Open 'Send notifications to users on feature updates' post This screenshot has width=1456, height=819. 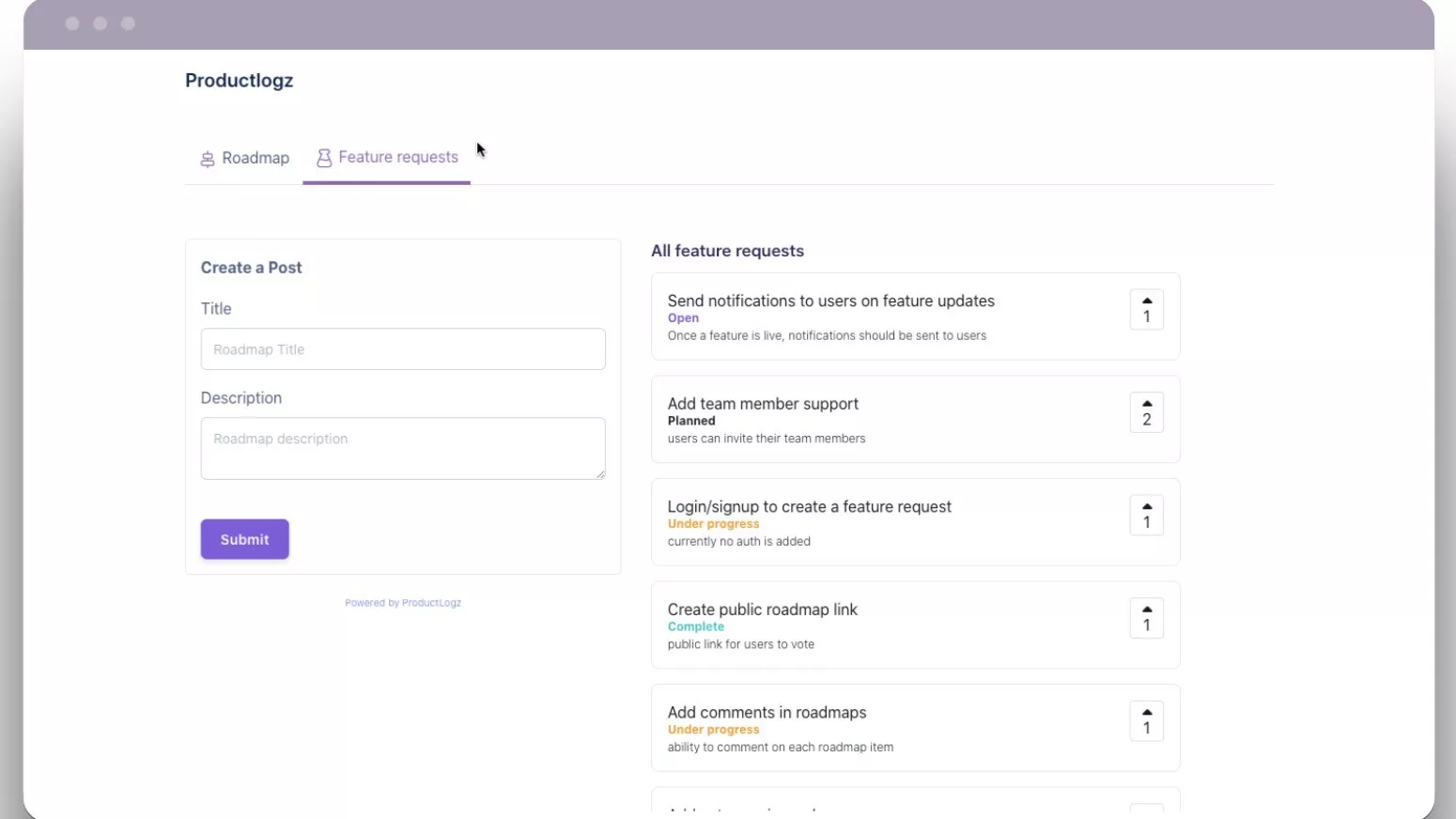830,301
